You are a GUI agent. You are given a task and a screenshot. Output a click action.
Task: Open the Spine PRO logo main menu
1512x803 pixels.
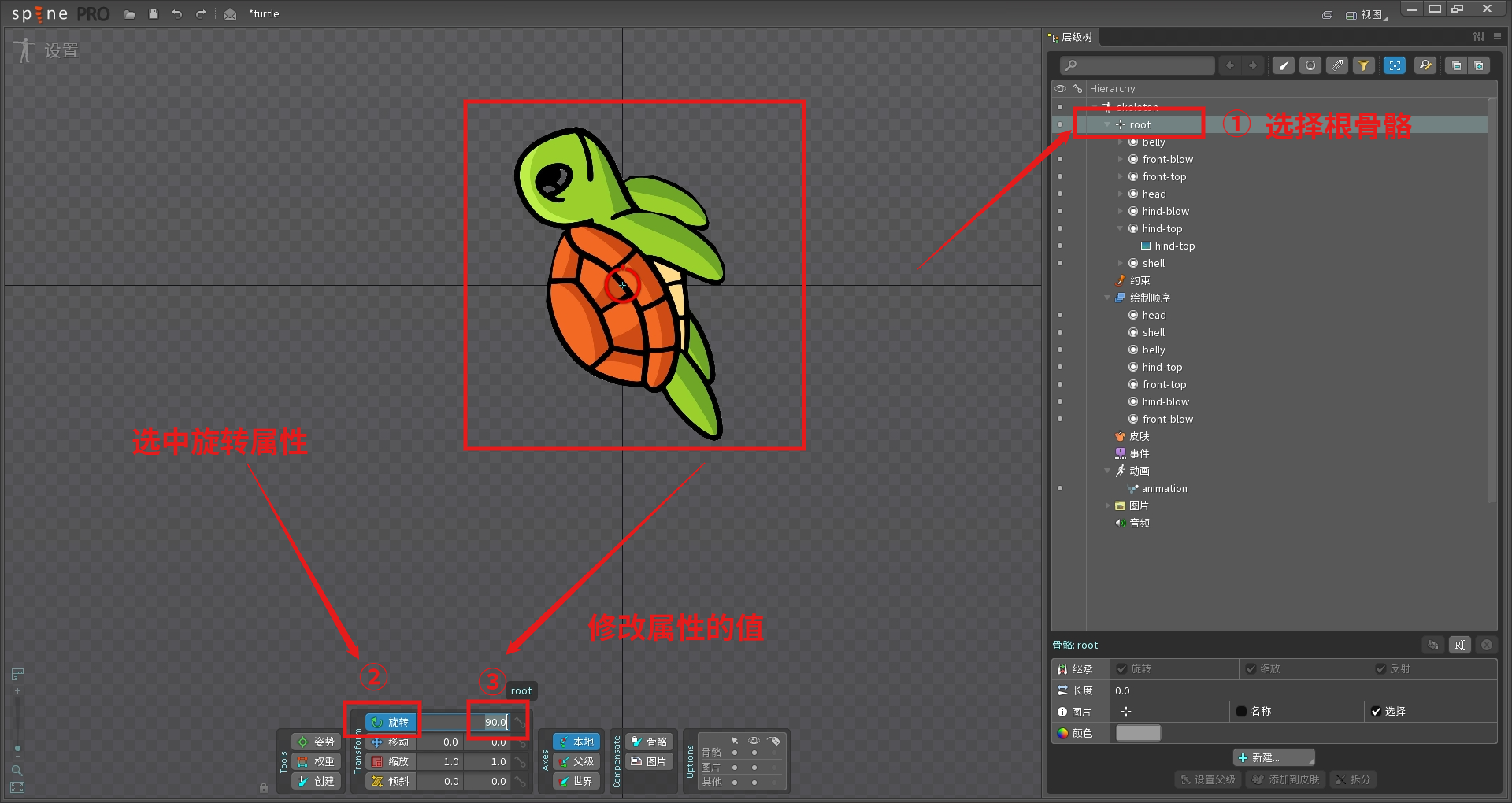click(x=60, y=14)
